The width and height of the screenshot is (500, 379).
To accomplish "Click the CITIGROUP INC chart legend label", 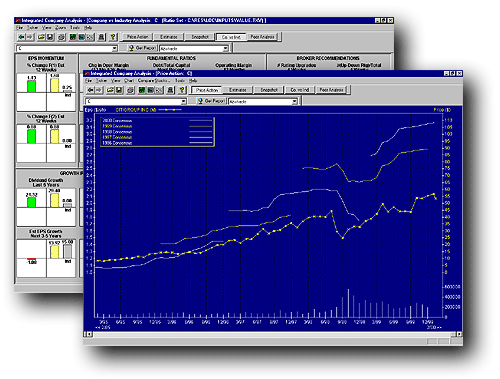I will click(136, 110).
